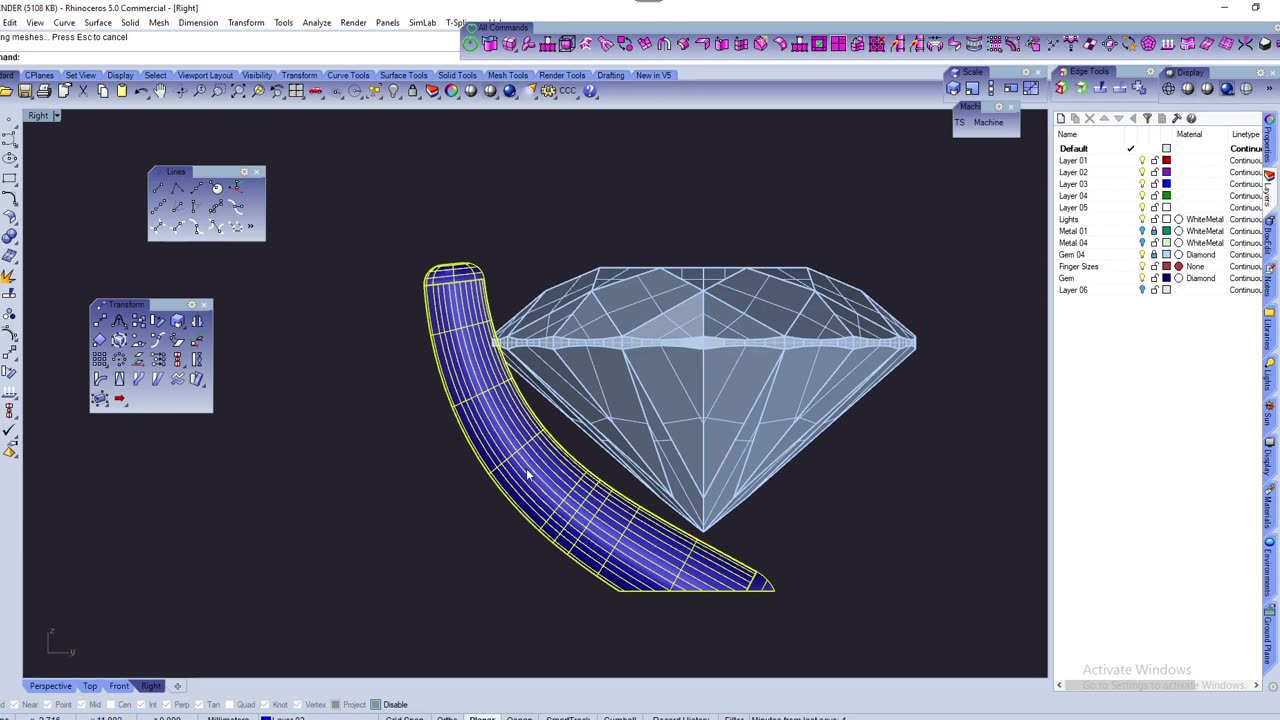Click the four-viewport layout icon
Viewport: 1280px width, 720px height.
click(x=296, y=91)
